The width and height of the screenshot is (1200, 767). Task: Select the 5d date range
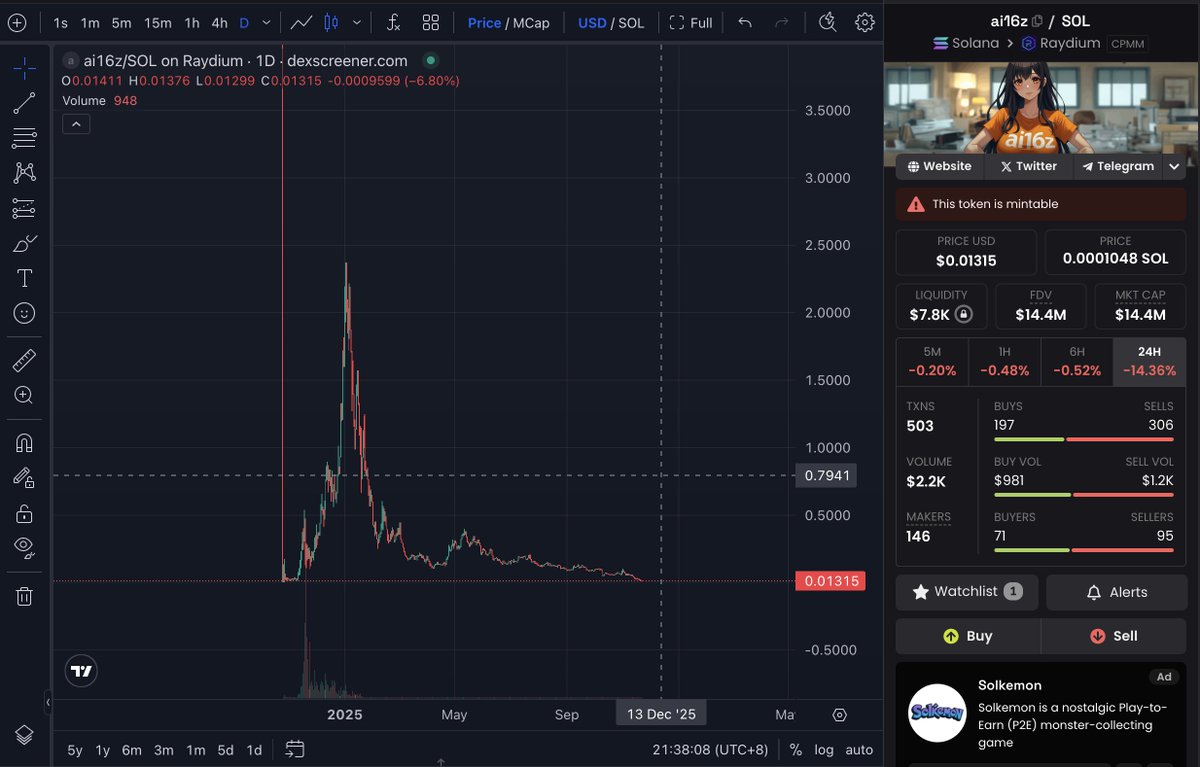[225, 749]
